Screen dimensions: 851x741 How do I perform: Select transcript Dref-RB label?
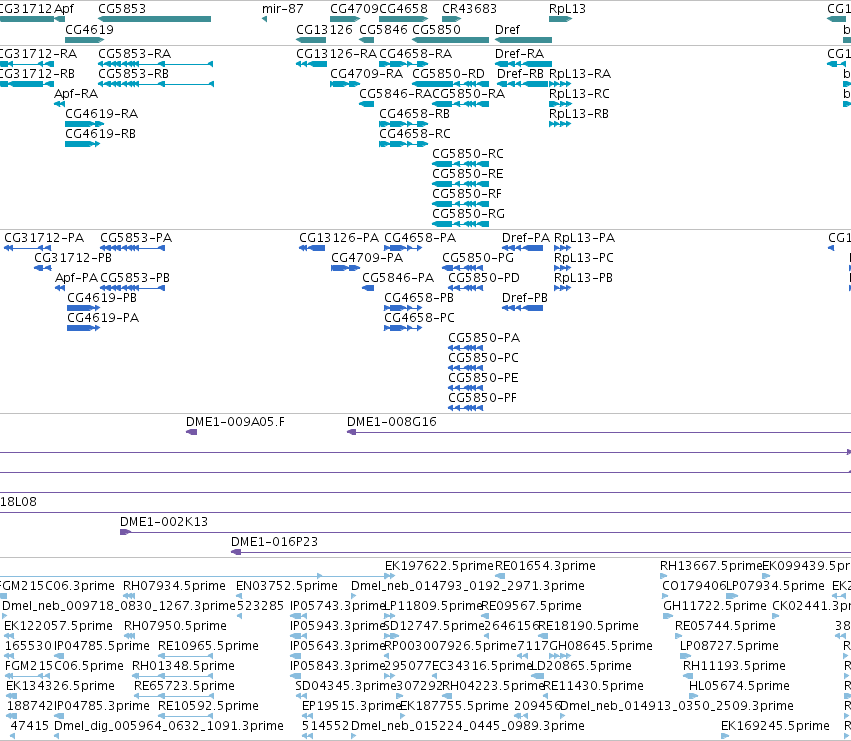coord(520,74)
